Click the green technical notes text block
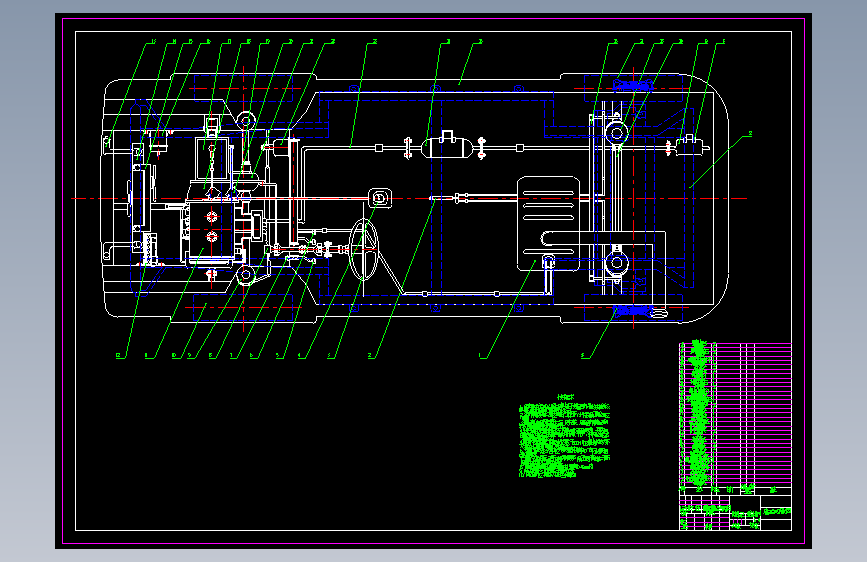 point(564,440)
